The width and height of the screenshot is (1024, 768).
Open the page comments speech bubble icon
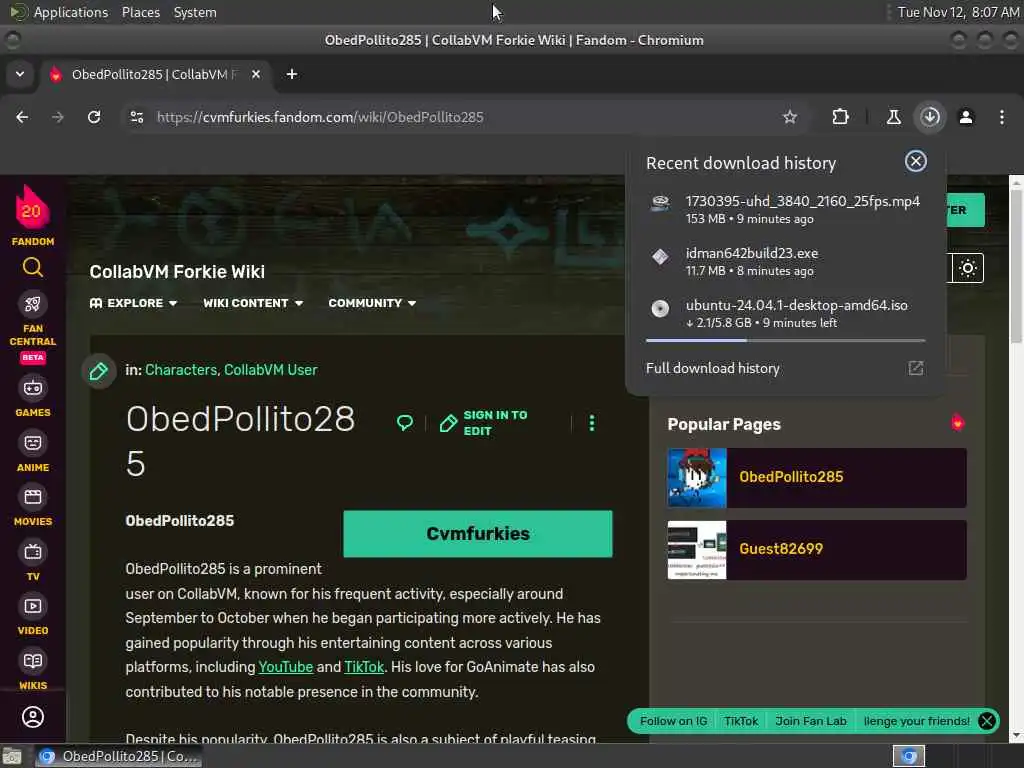pos(405,423)
